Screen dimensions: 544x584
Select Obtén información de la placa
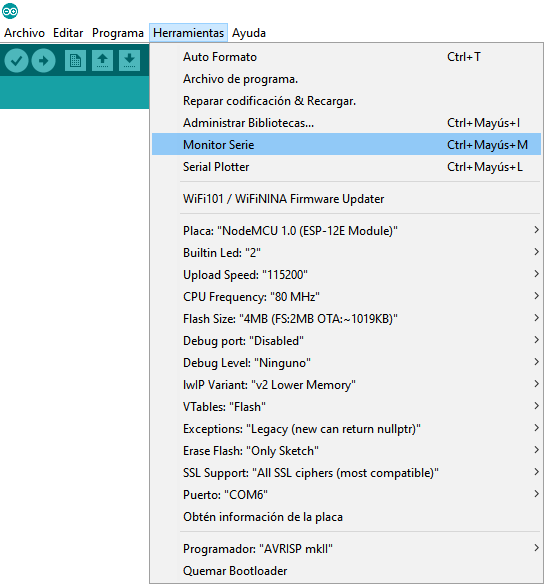click(x=346, y=517)
